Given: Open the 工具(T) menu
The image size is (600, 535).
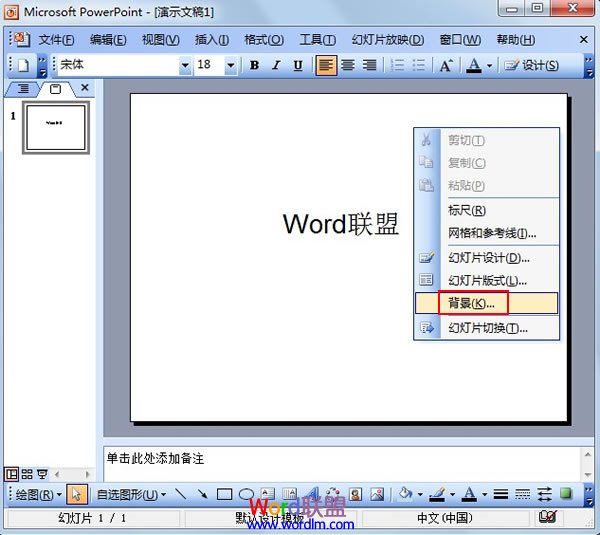Looking at the screenshot, I should coord(318,40).
